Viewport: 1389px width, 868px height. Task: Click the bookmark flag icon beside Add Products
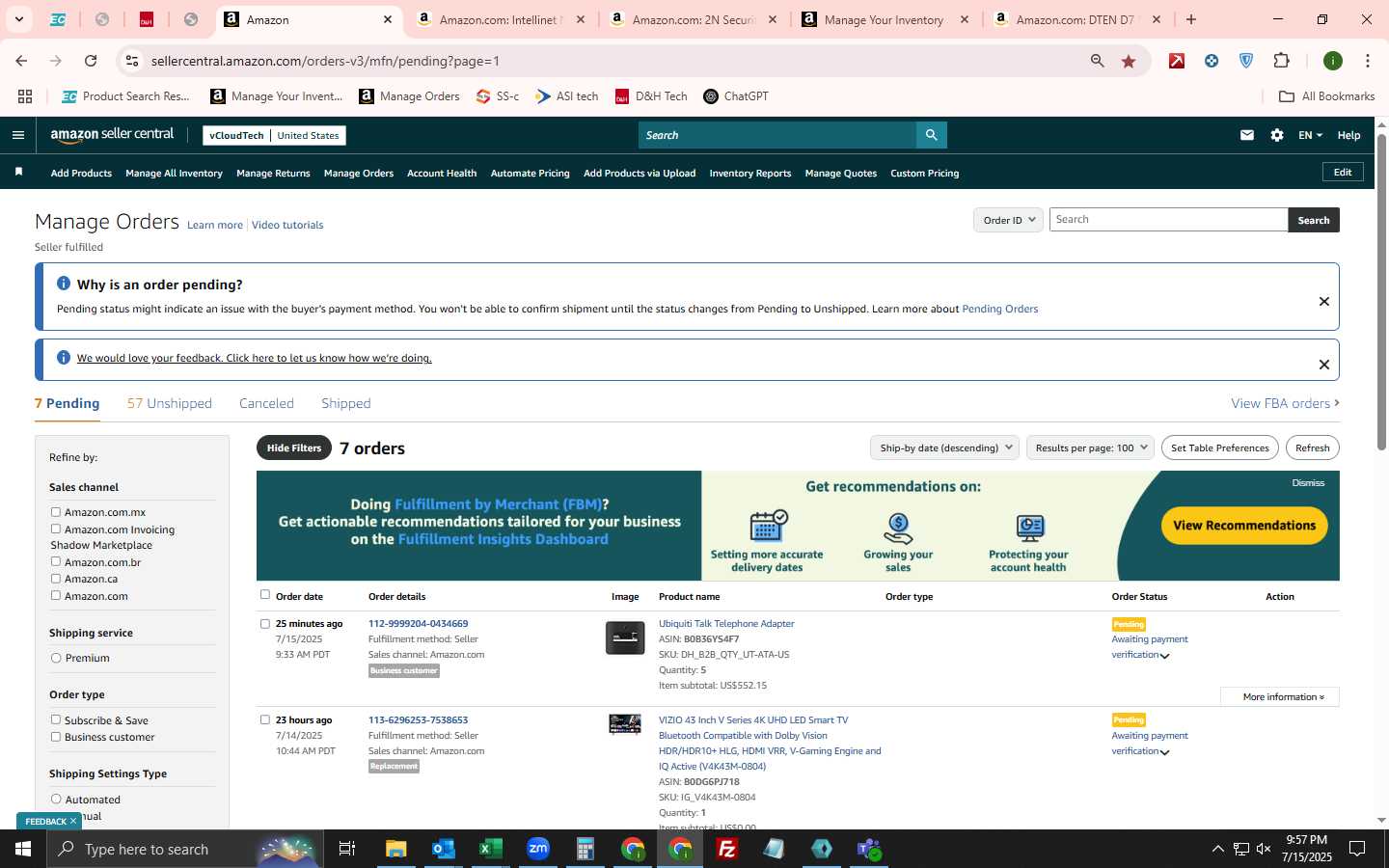(18, 173)
